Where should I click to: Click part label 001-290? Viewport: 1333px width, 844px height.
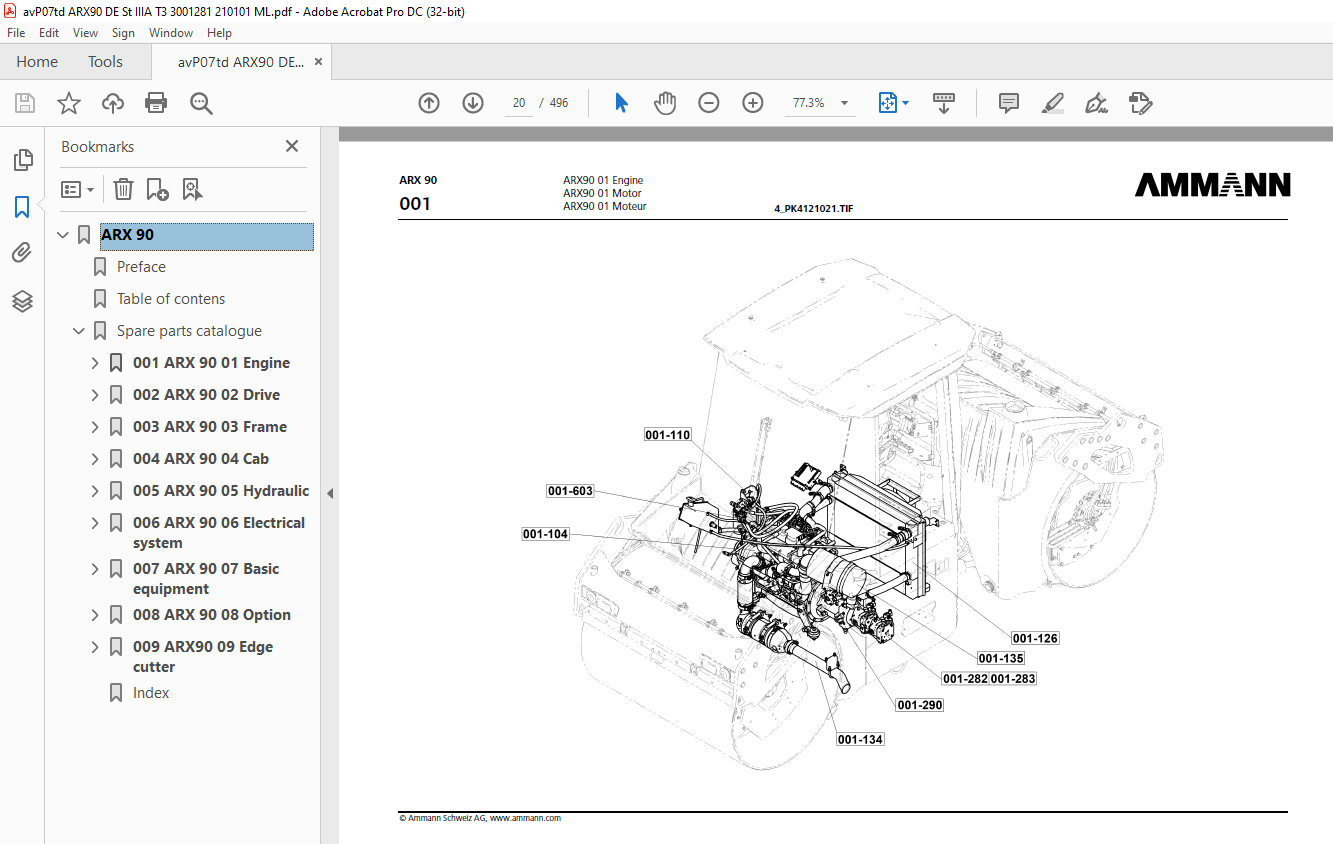[920, 705]
